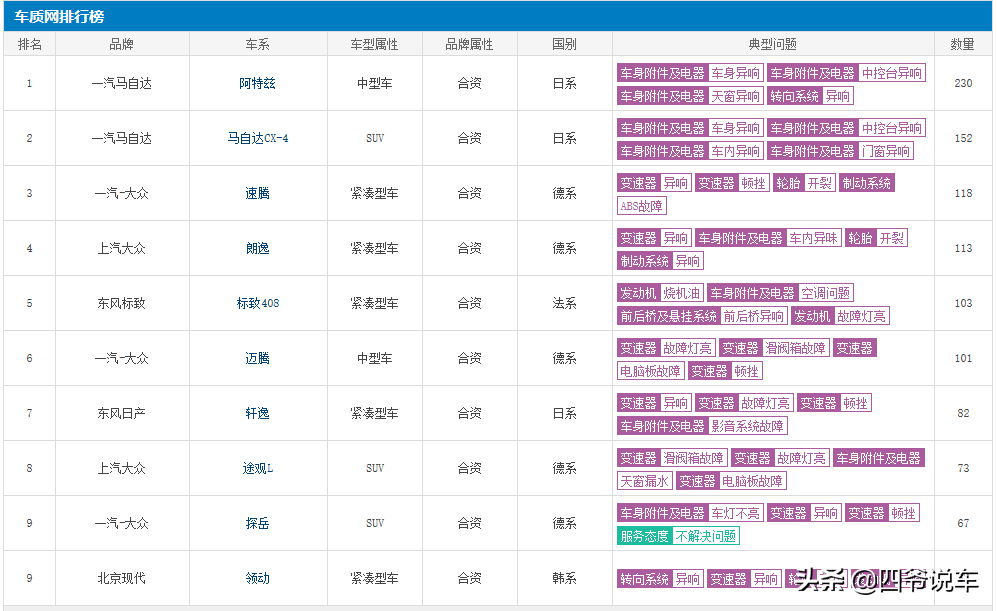
Task: Open the 速腾 car series link
Action: point(258,193)
